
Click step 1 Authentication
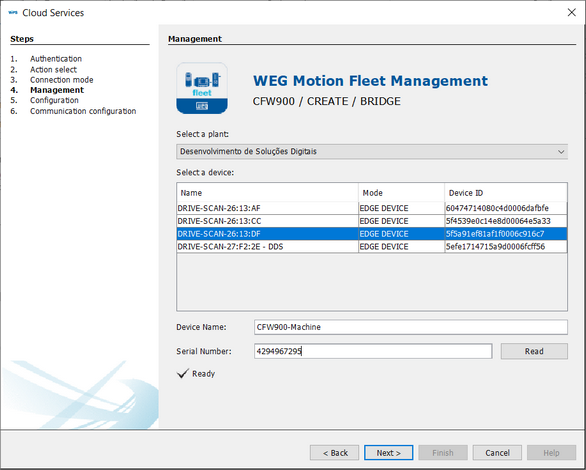pos(56,59)
